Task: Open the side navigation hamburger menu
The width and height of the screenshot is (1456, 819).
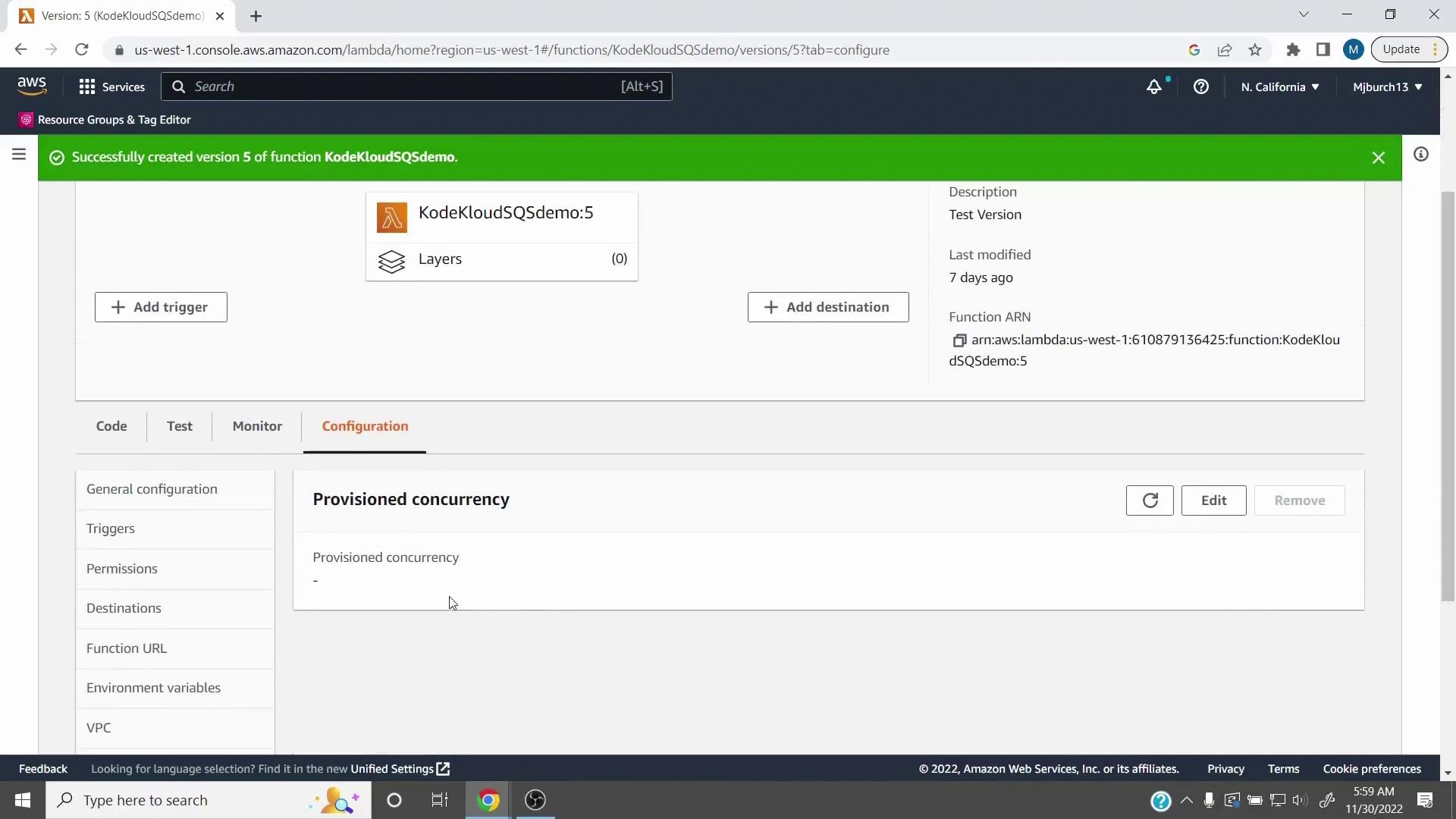Action: (19, 155)
